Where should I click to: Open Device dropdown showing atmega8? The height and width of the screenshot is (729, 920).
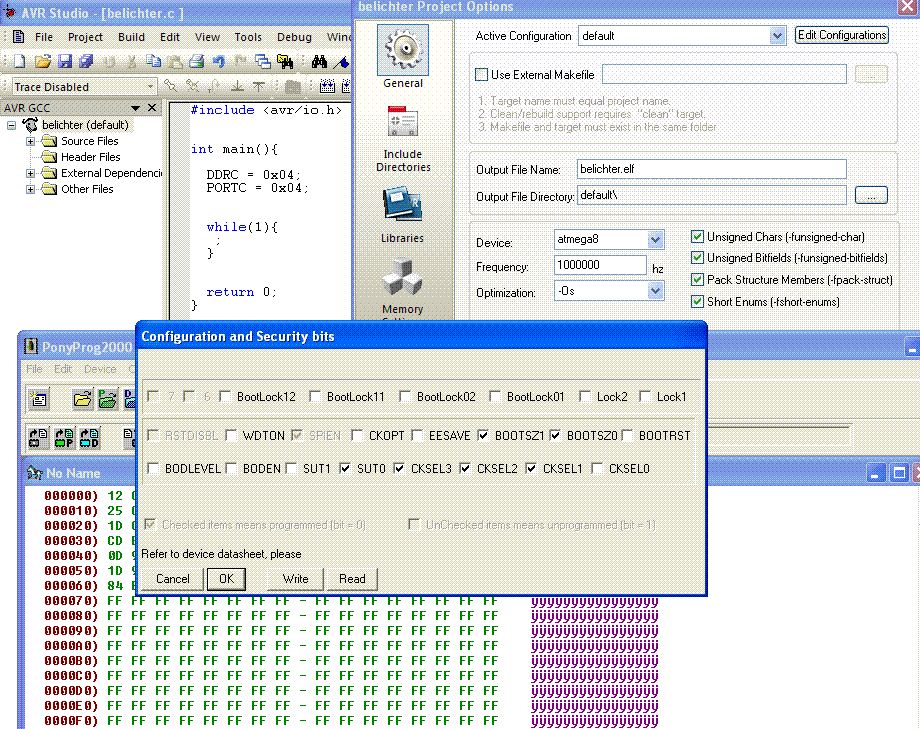pyautogui.click(x=655, y=239)
